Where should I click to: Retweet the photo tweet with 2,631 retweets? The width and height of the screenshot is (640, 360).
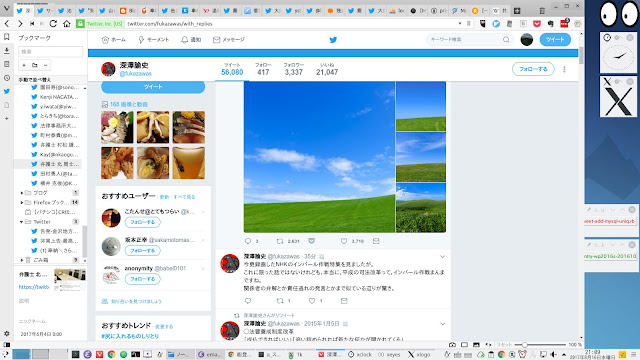pos(280,241)
